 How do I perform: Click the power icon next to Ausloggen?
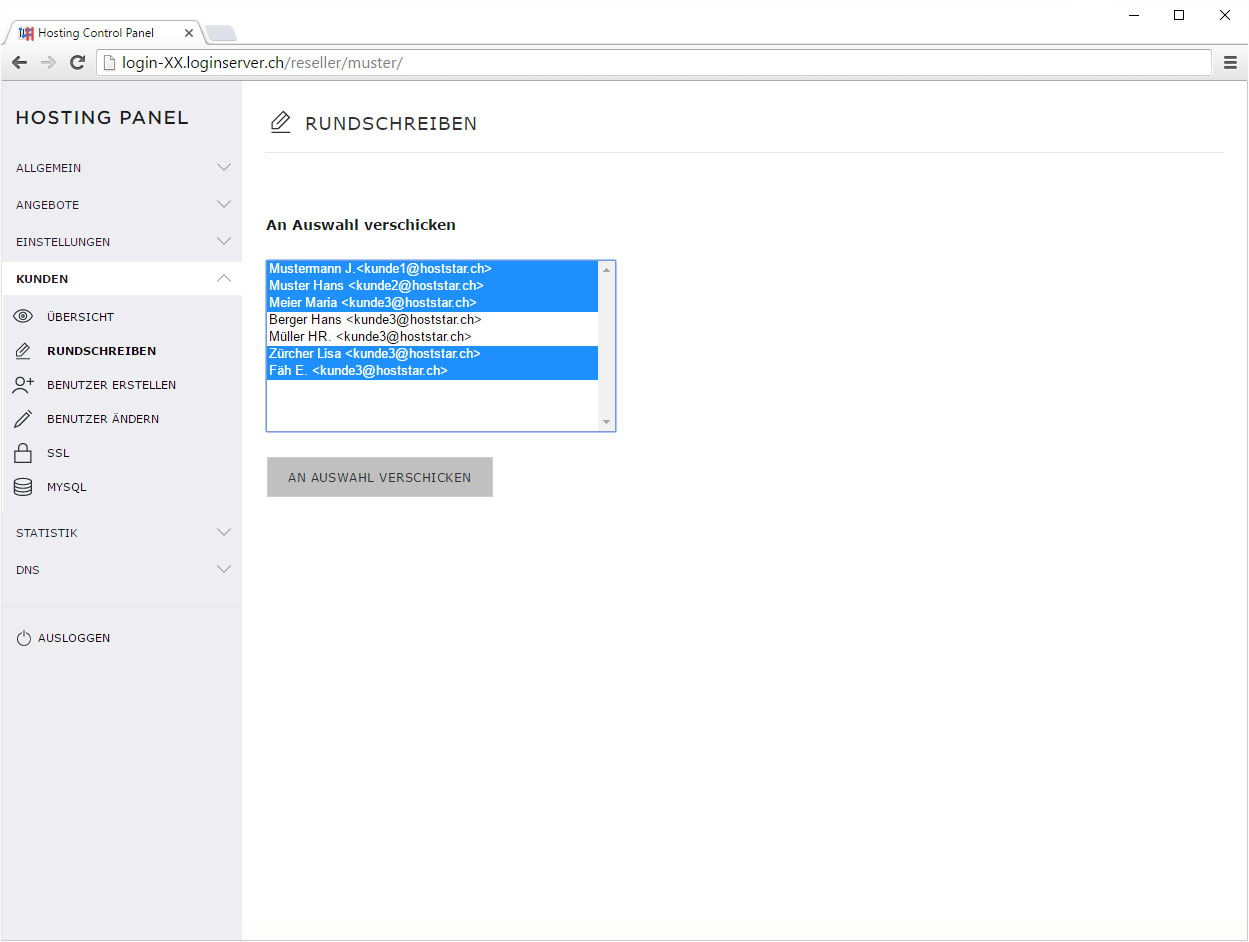click(24, 638)
